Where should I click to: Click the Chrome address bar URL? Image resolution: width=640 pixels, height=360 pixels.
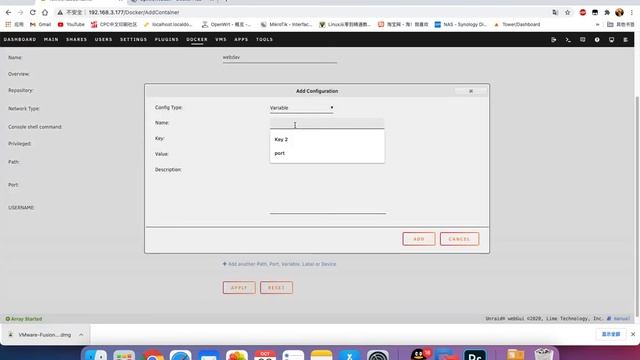(133, 12)
